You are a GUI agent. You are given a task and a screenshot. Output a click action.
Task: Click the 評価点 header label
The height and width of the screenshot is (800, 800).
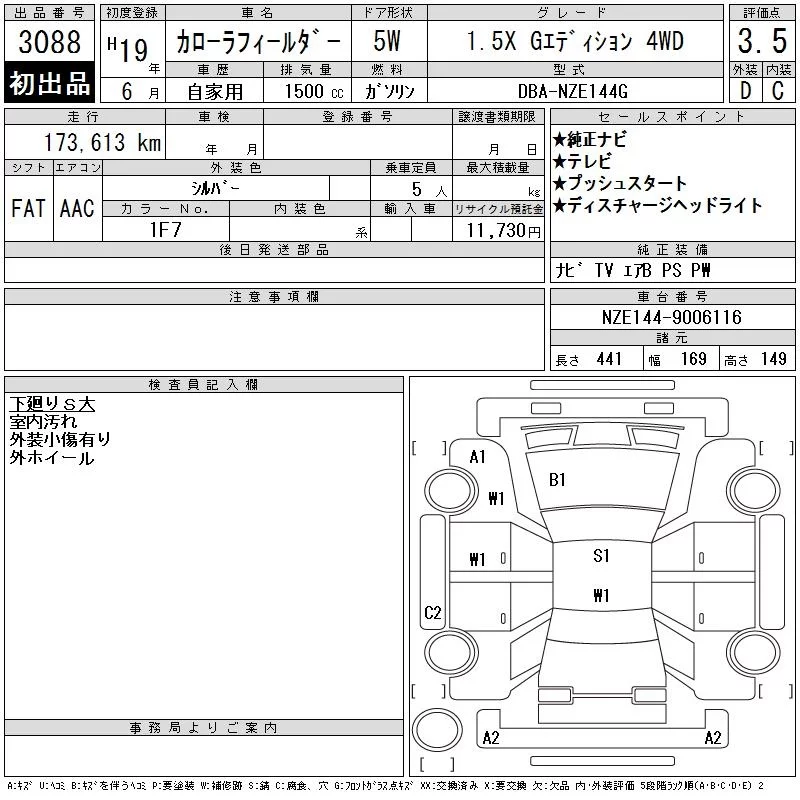coord(762,12)
